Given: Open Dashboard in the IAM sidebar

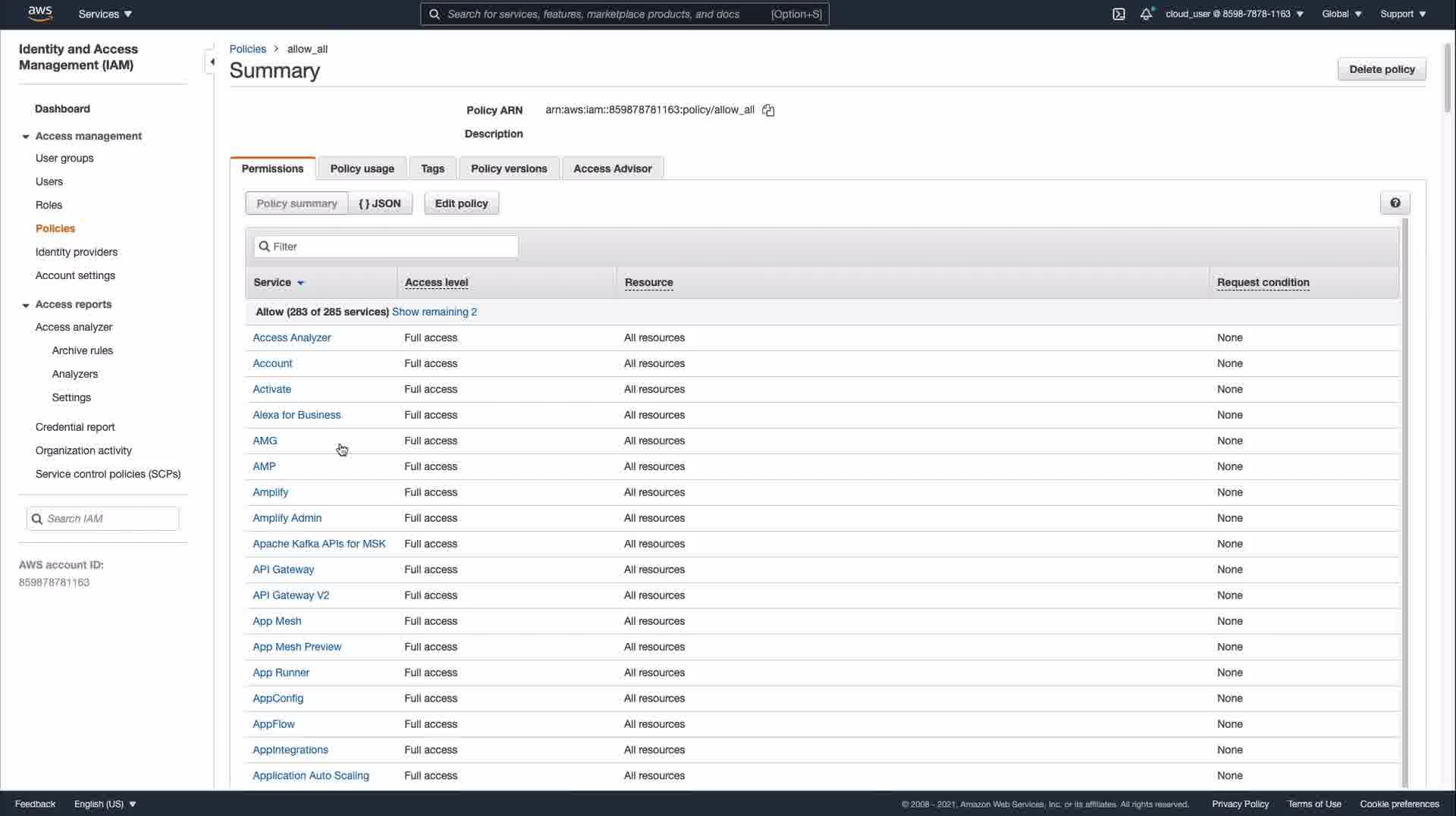Looking at the screenshot, I should click(x=62, y=108).
